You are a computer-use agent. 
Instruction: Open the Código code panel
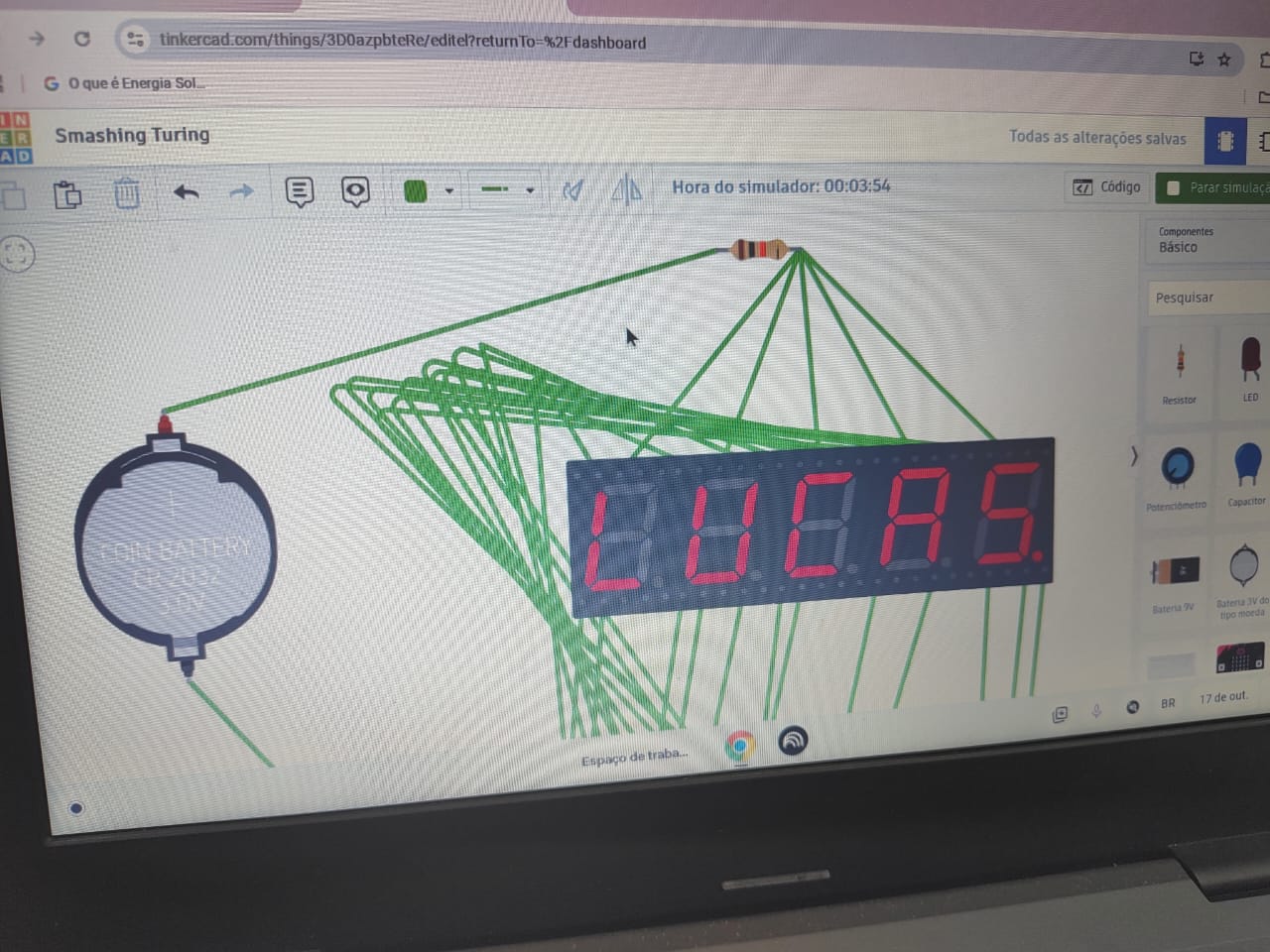pos(1107,186)
